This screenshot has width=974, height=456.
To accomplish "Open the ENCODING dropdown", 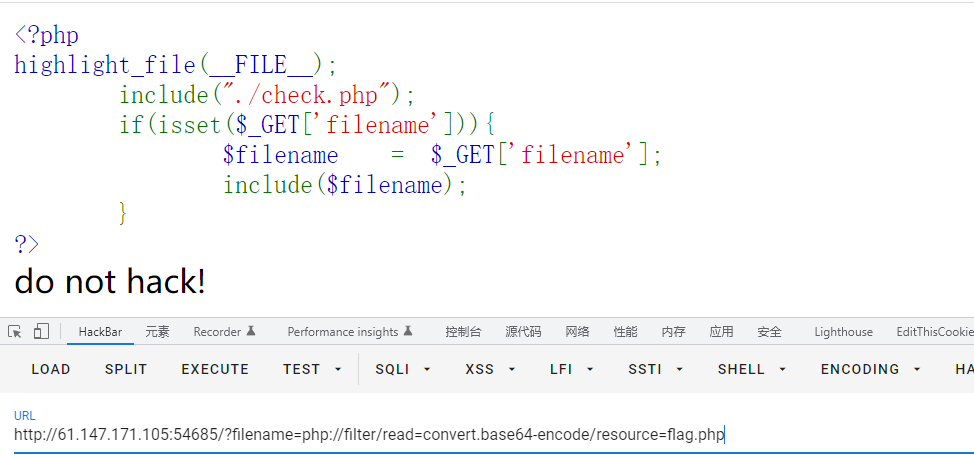I will pyautogui.click(x=870, y=369).
